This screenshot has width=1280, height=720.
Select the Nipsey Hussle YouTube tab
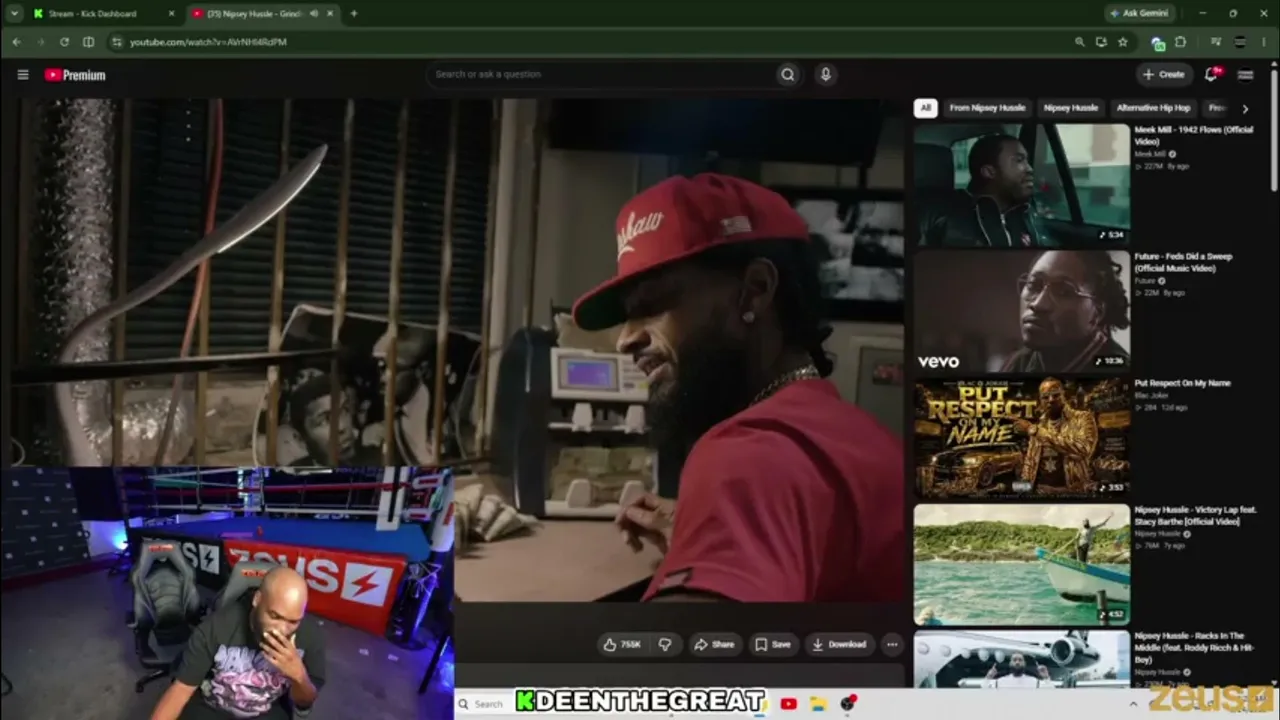[x=262, y=14]
